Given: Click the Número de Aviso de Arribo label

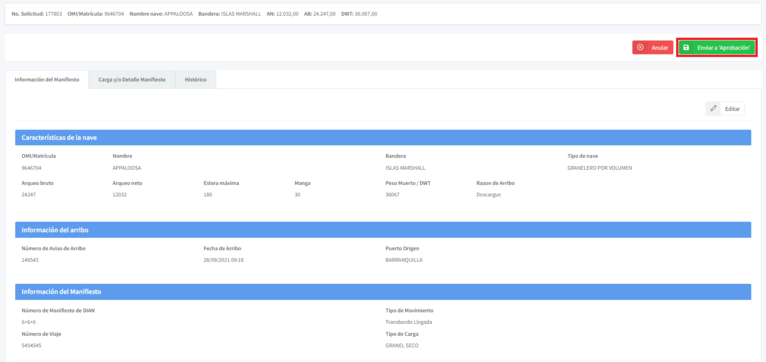Looking at the screenshot, I should pyautogui.click(x=54, y=248).
